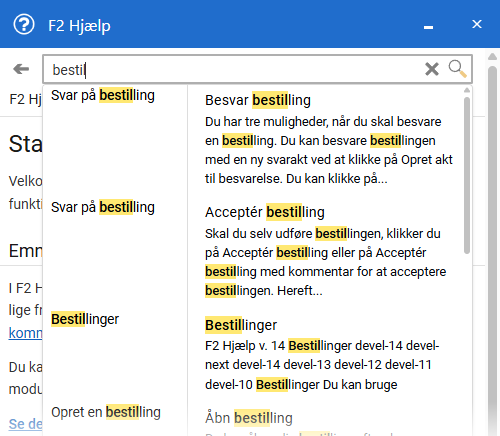500x436 pixels.
Task: Select the 'Bestillinger' category in the left column
Action: click(x=85, y=319)
